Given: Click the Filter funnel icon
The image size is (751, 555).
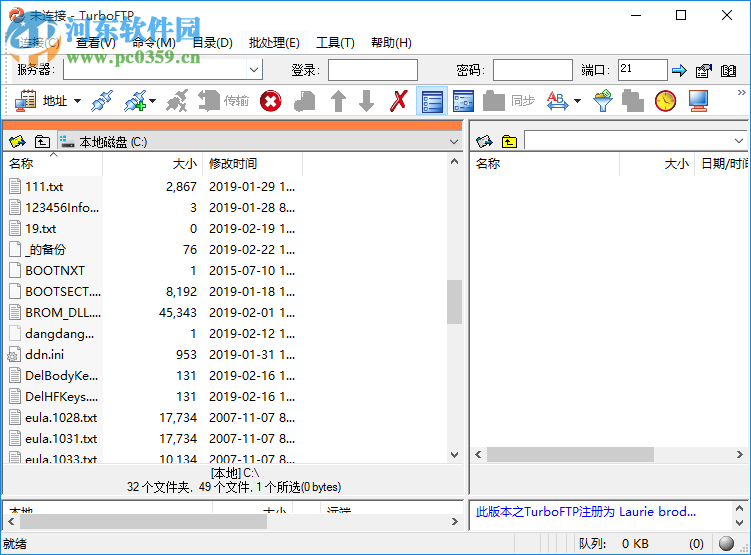Looking at the screenshot, I should (x=603, y=101).
